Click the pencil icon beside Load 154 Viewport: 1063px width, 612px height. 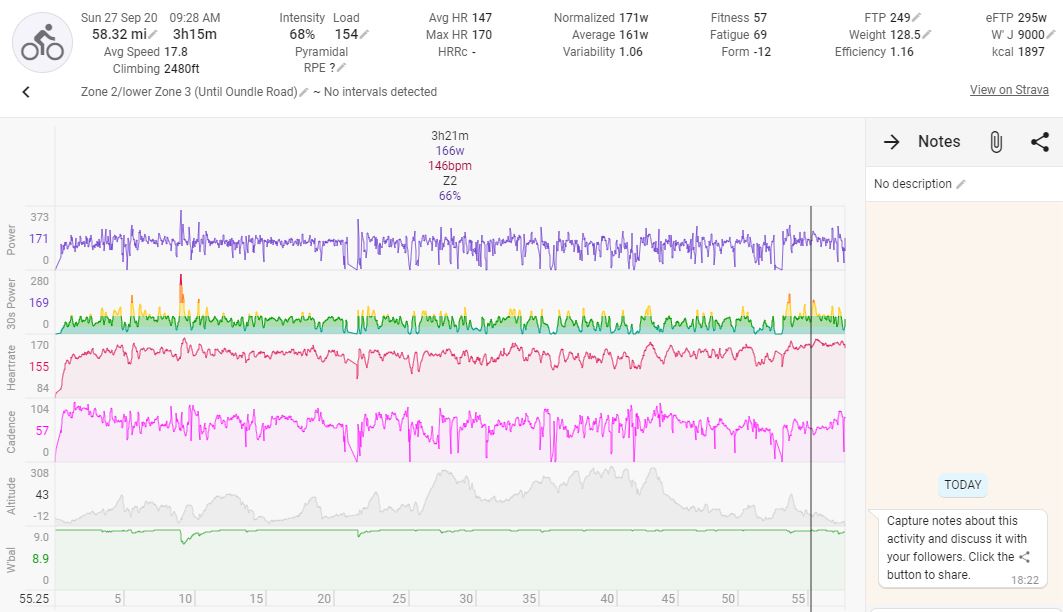tap(364, 35)
